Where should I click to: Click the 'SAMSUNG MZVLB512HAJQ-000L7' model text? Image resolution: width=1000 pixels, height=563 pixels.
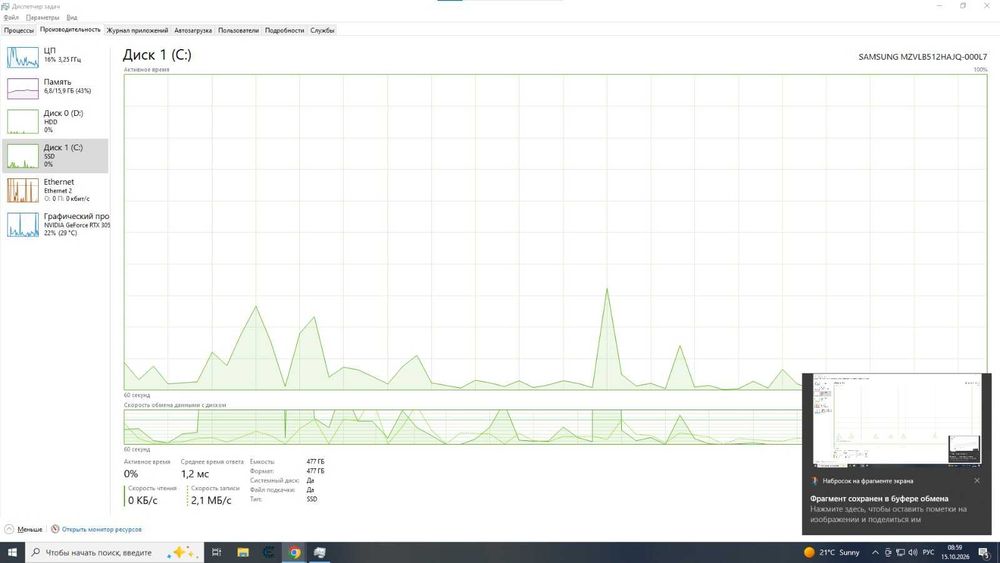click(x=922, y=57)
